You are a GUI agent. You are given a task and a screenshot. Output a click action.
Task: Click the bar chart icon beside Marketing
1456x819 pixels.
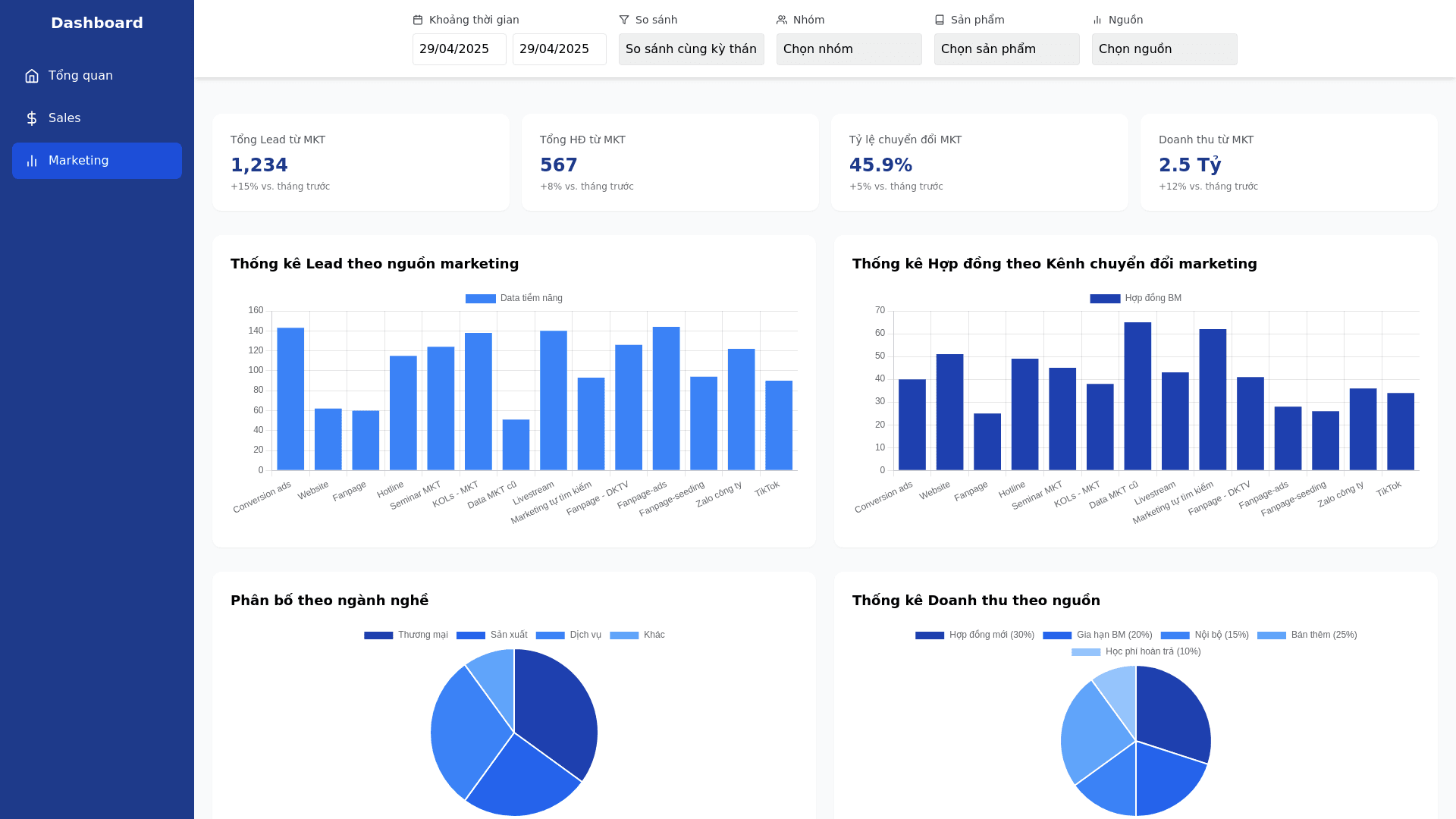(32, 161)
